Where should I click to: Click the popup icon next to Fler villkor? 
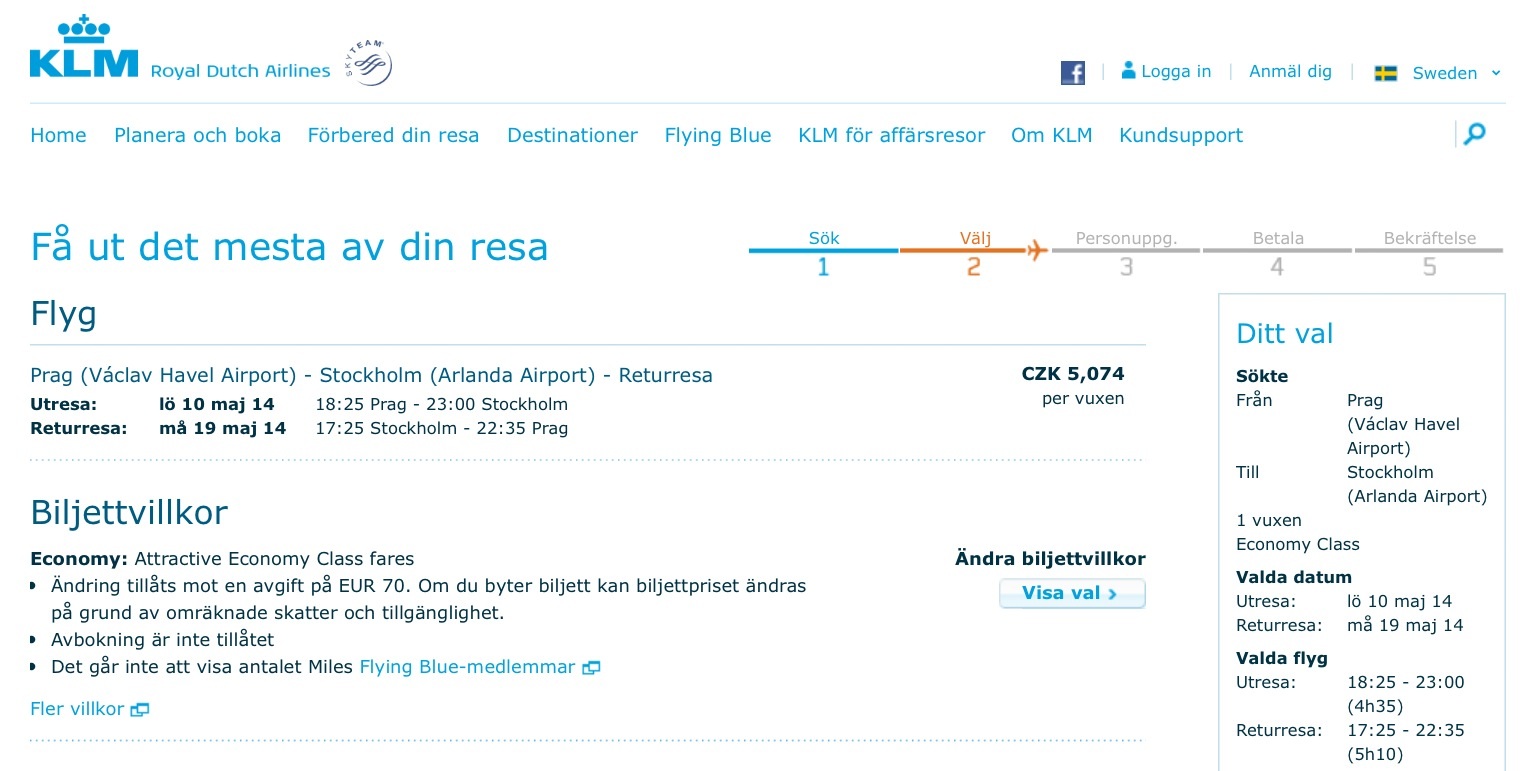[140, 710]
